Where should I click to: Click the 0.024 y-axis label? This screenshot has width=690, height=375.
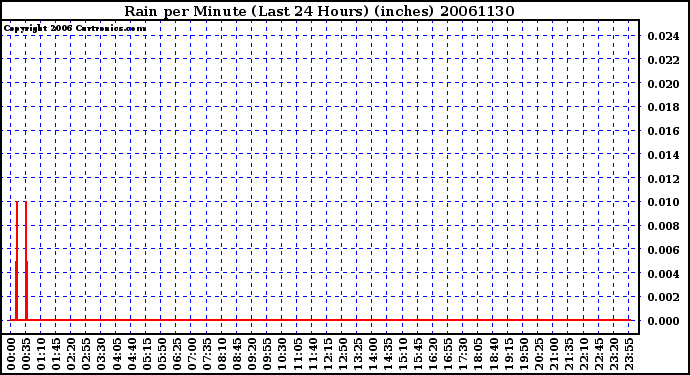point(663,36)
